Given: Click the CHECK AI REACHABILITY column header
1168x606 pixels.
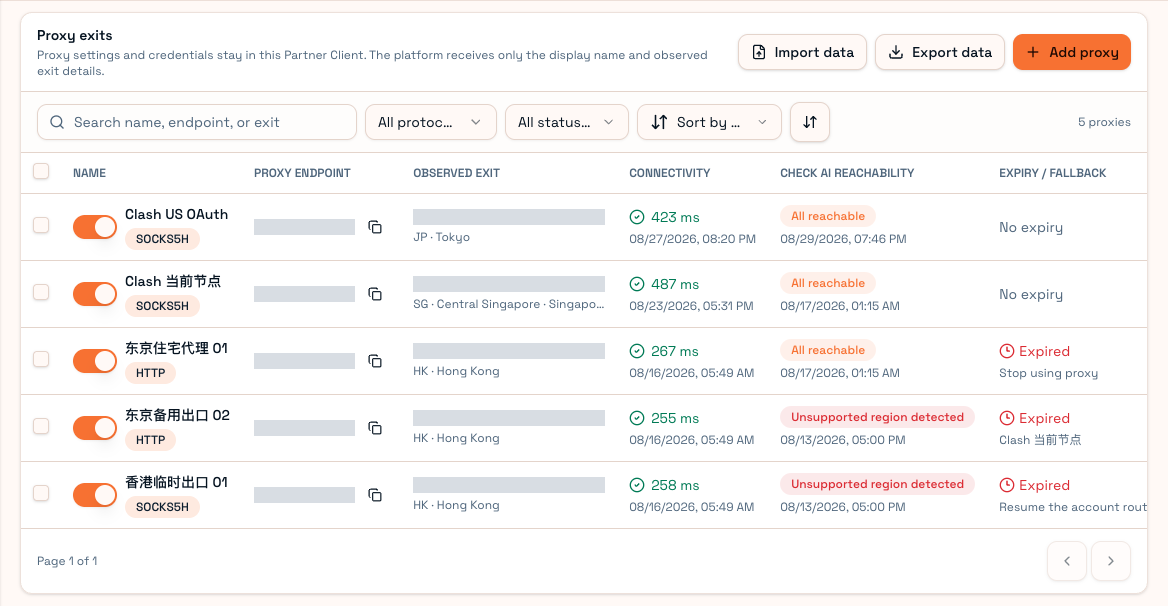Looking at the screenshot, I should point(847,173).
